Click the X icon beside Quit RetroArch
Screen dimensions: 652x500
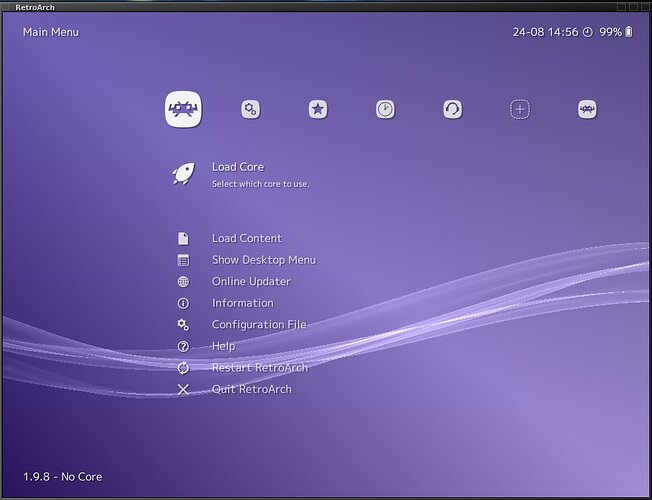[x=183, y=389]
